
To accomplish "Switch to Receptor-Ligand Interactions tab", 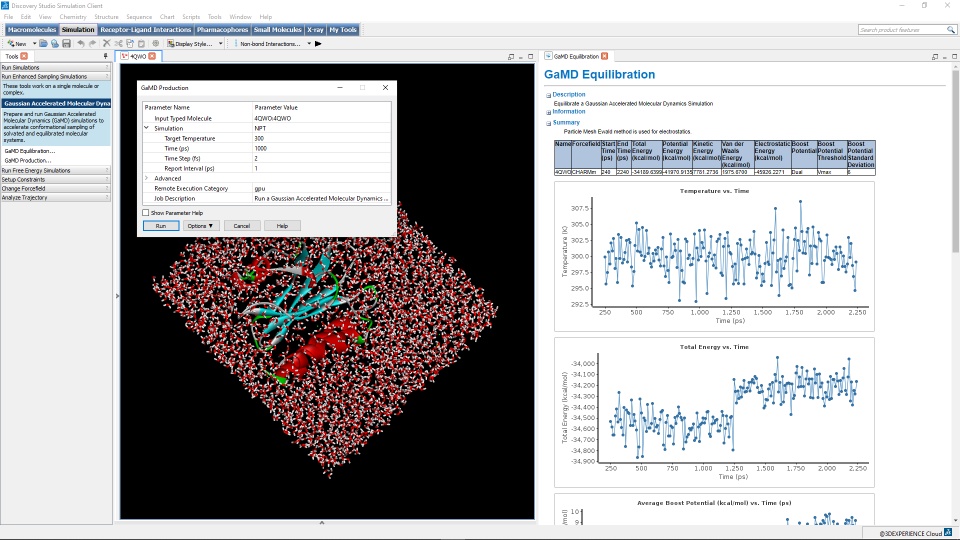I will pos(146,29).
